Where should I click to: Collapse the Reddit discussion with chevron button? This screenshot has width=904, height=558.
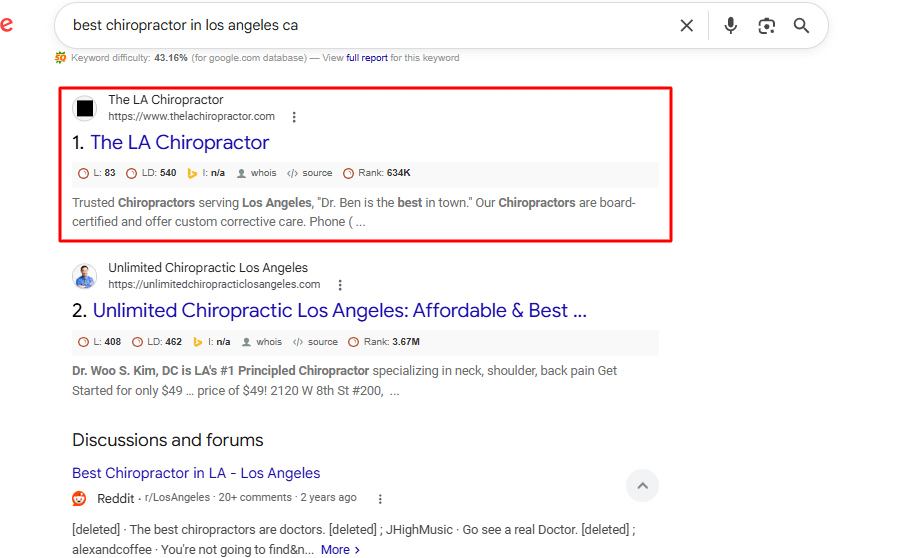click(642, 485)
